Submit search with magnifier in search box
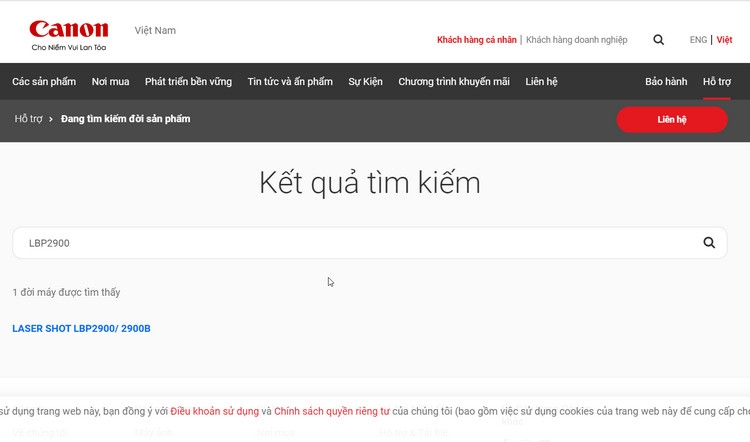Viewport: 750px width, 442px height. pos(709,243)
